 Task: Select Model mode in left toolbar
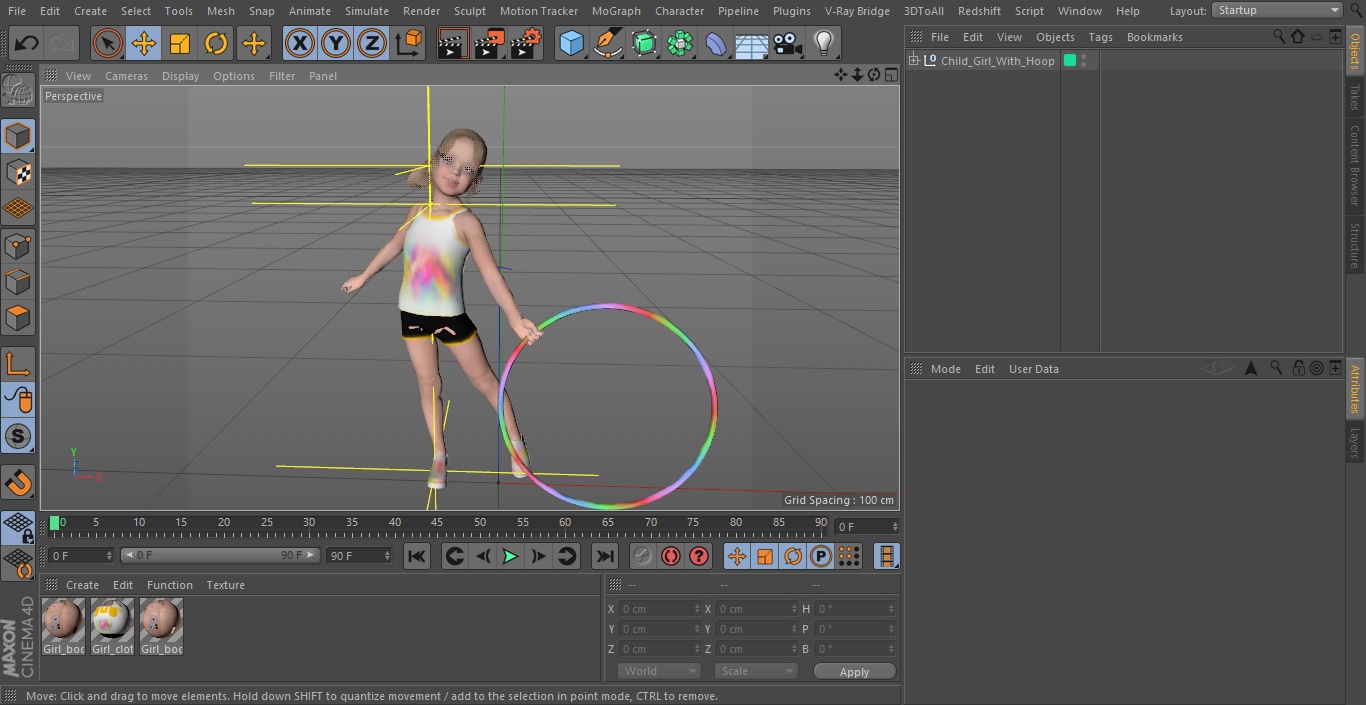point(18,136)
